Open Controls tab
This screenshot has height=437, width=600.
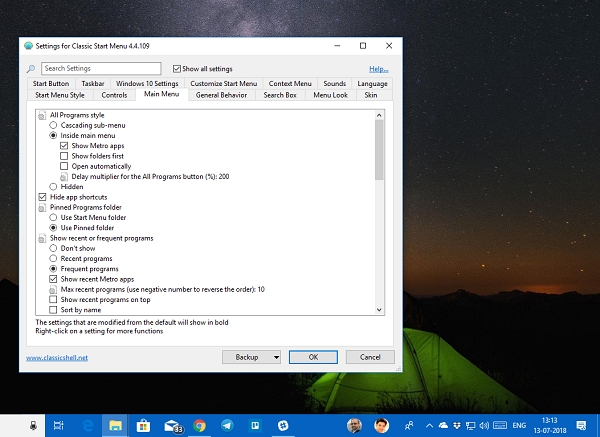(114, 95)
